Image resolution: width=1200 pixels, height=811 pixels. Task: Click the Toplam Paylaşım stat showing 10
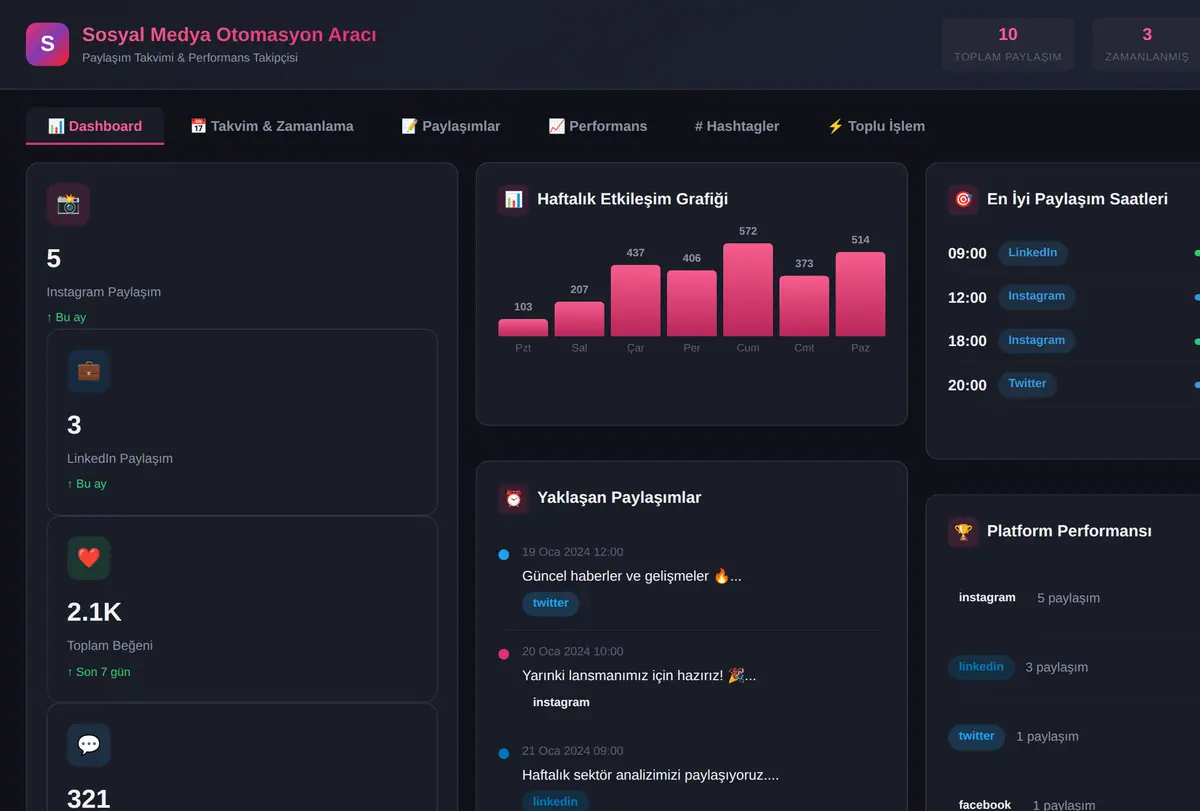coord(1008,44)
